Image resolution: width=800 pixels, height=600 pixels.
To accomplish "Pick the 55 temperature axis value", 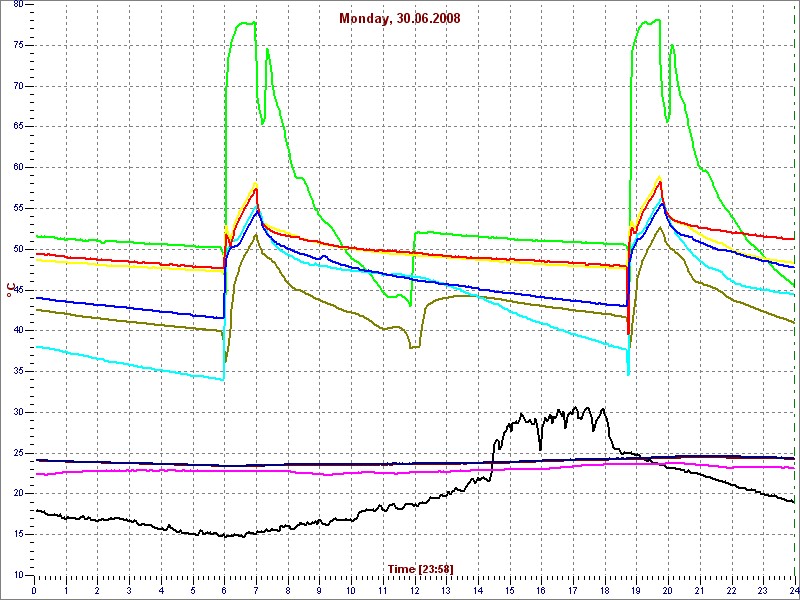I will pyautogui.click(x=17, y=209).
